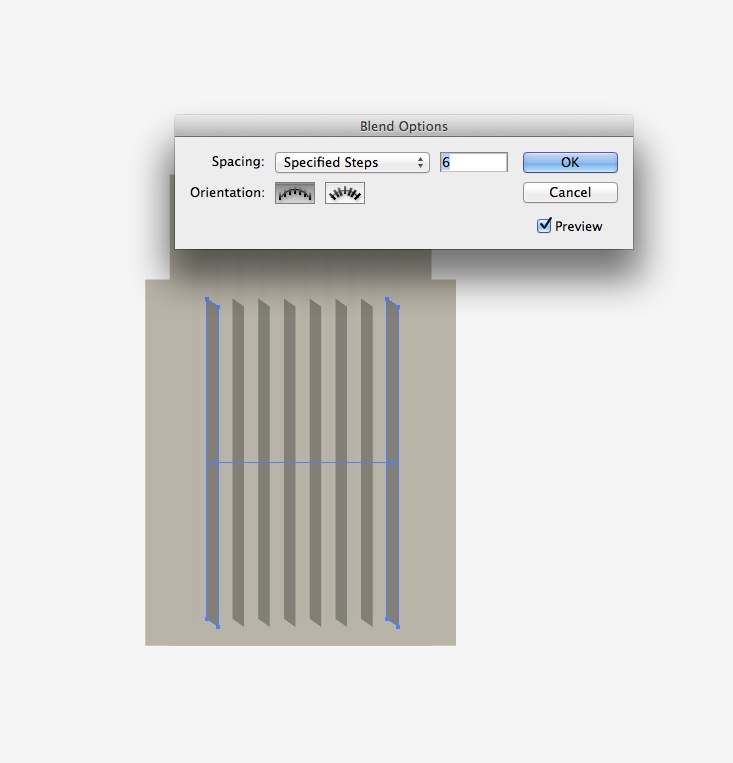Toggle the Preview checkbox

(544, 226)
